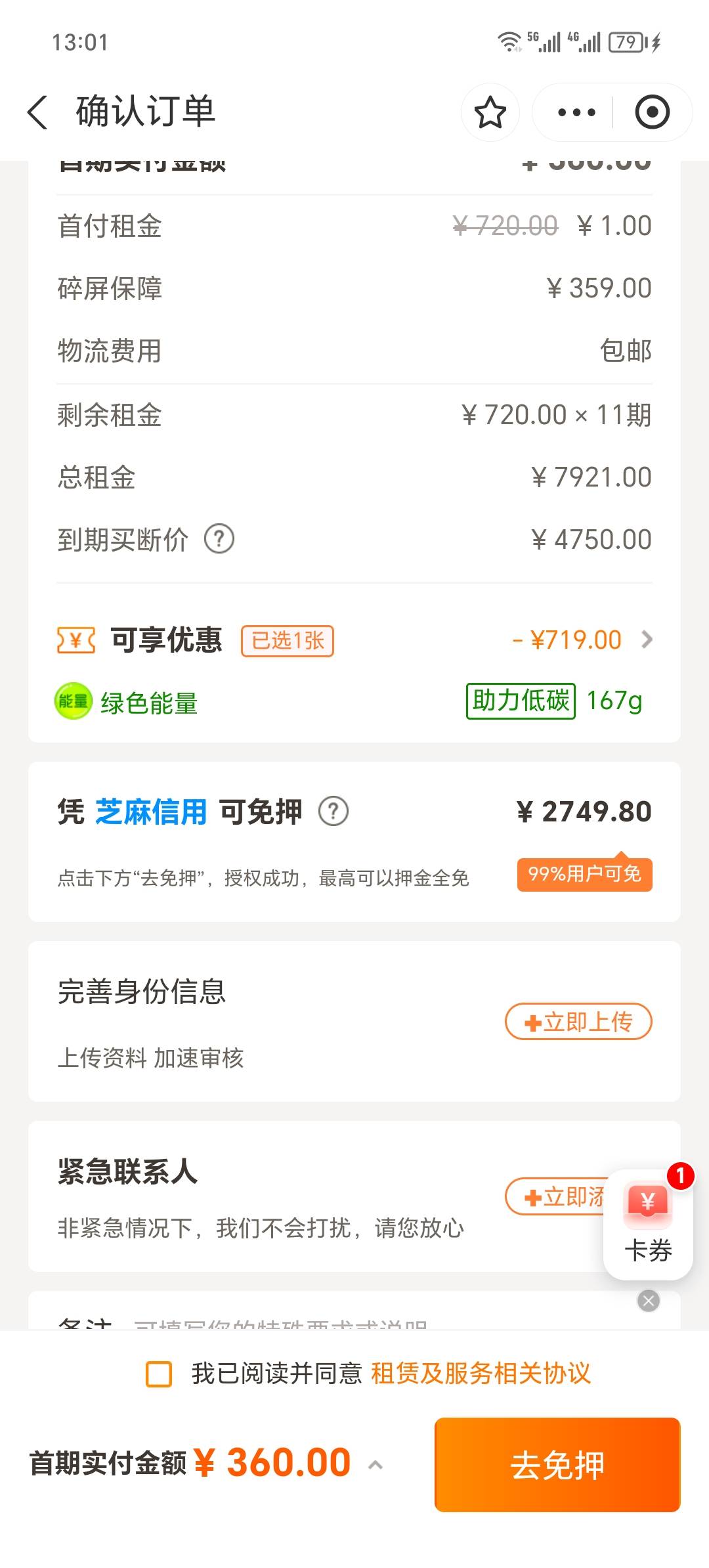Image resolution: width=709 pixels, height=1568 pixels.
Task: Tap the Sesame Credit blue link text
Action: pyautogui.click(x=151, y=812)
